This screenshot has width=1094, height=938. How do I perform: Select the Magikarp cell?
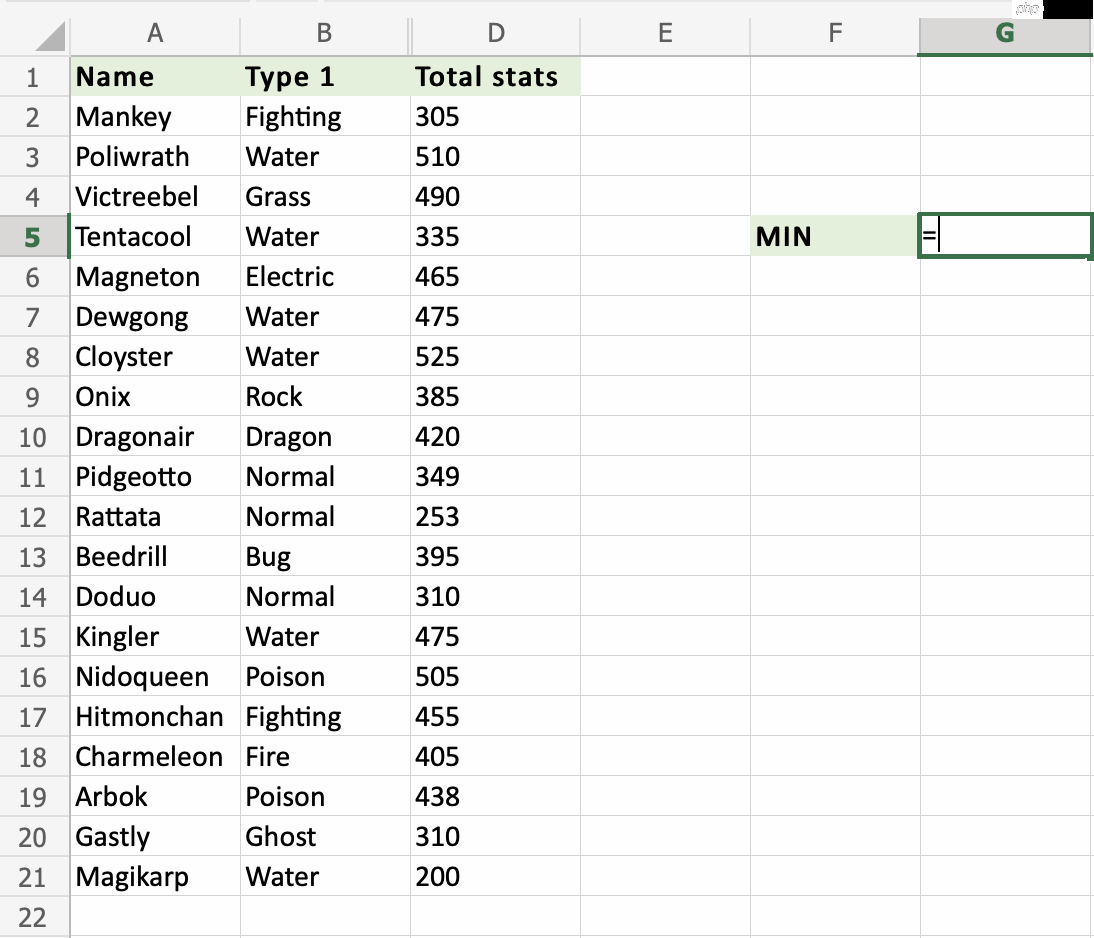pos(155,877)
